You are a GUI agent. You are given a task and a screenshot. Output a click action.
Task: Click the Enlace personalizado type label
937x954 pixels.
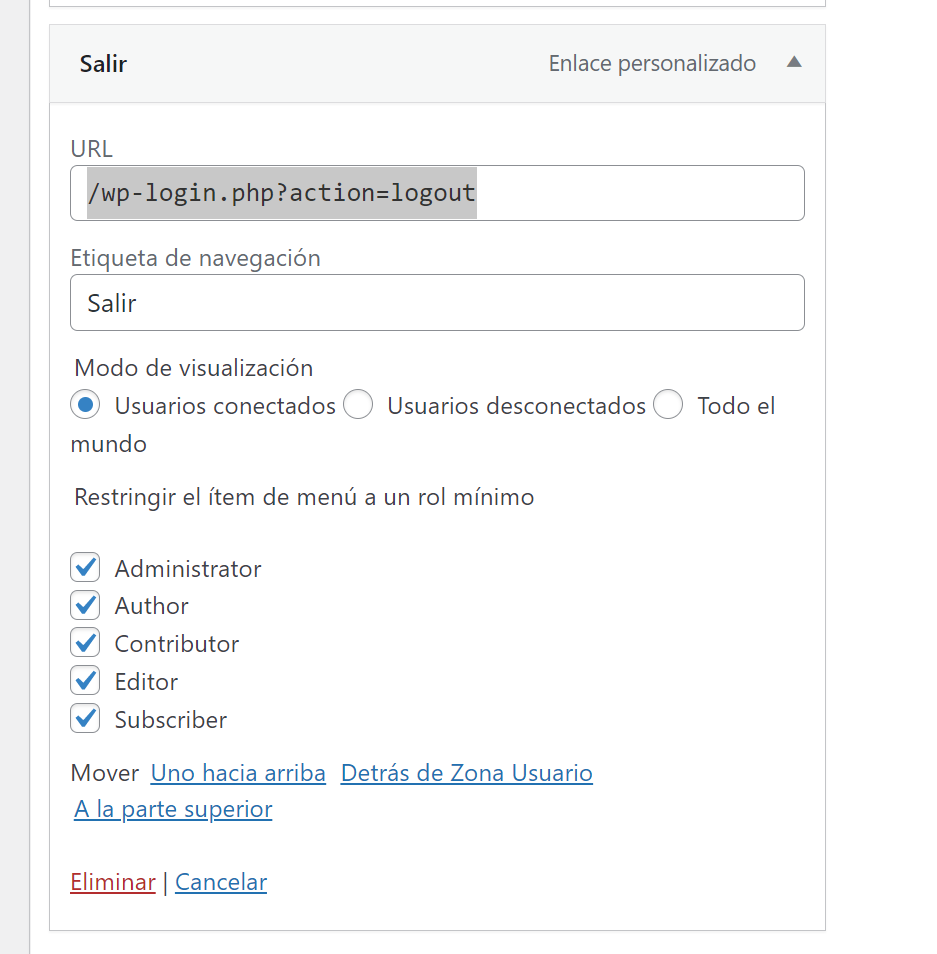tap(652, 64)
